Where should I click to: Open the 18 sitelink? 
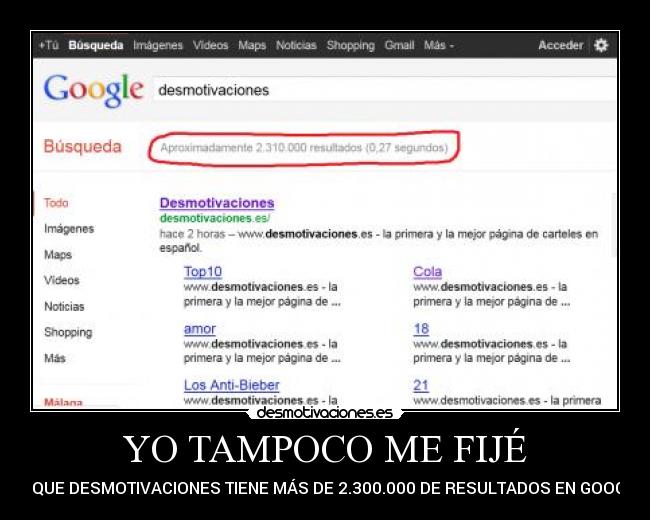click(421, 329)
